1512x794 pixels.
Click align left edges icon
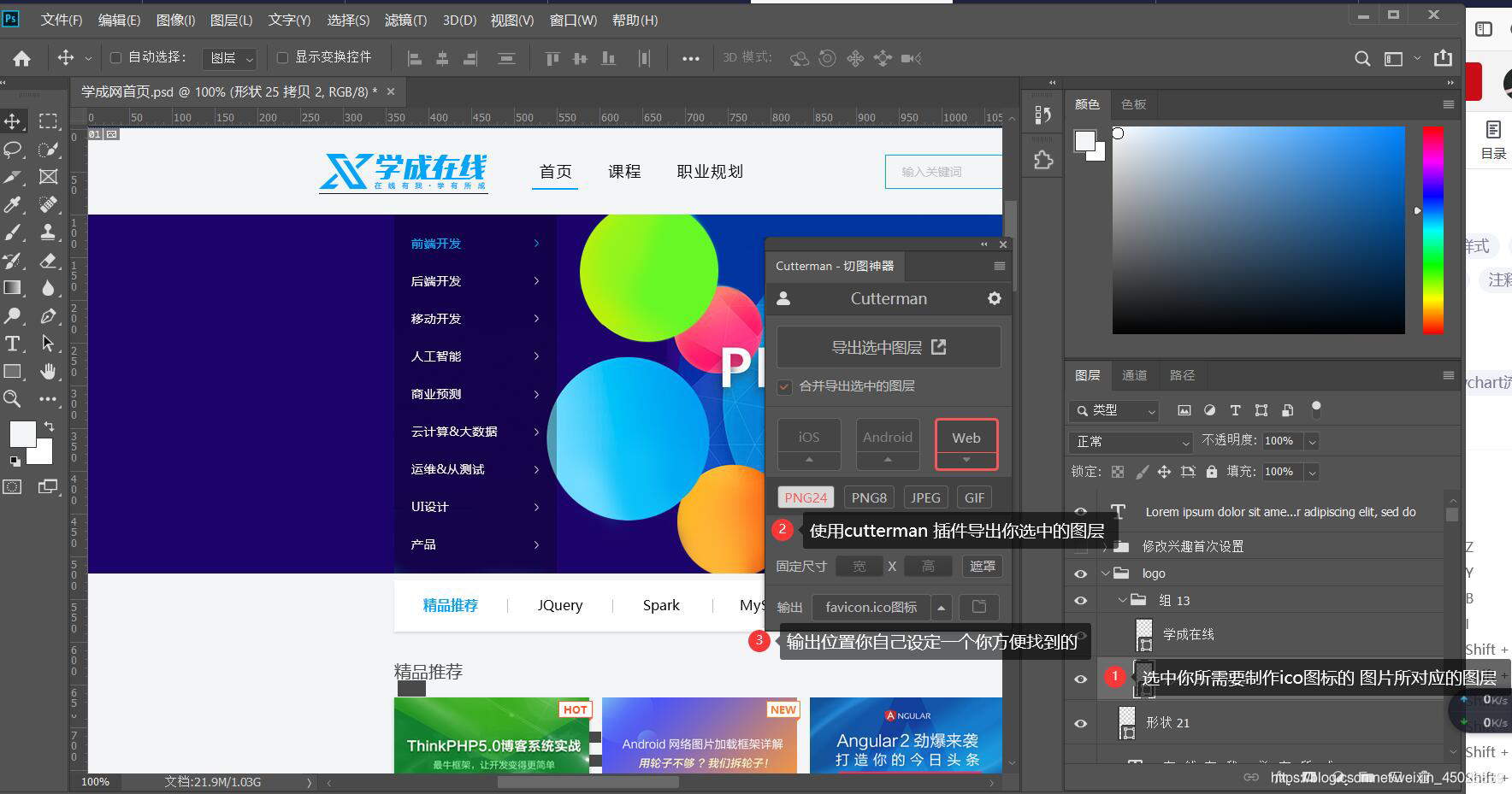pos(415,58)
